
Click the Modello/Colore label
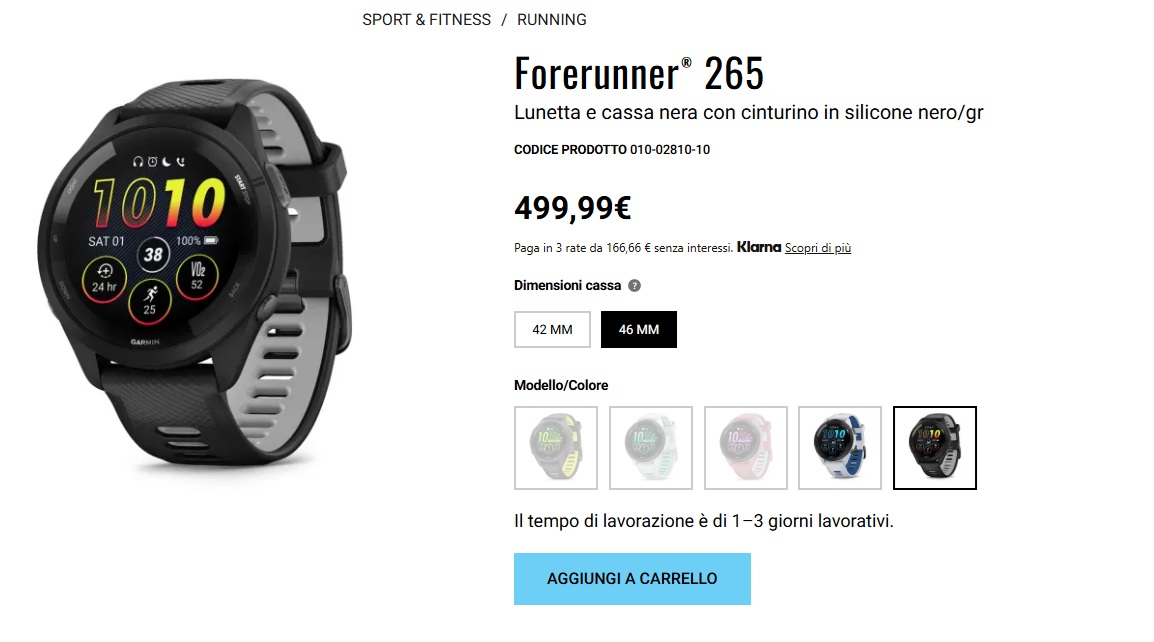point(561,385)
